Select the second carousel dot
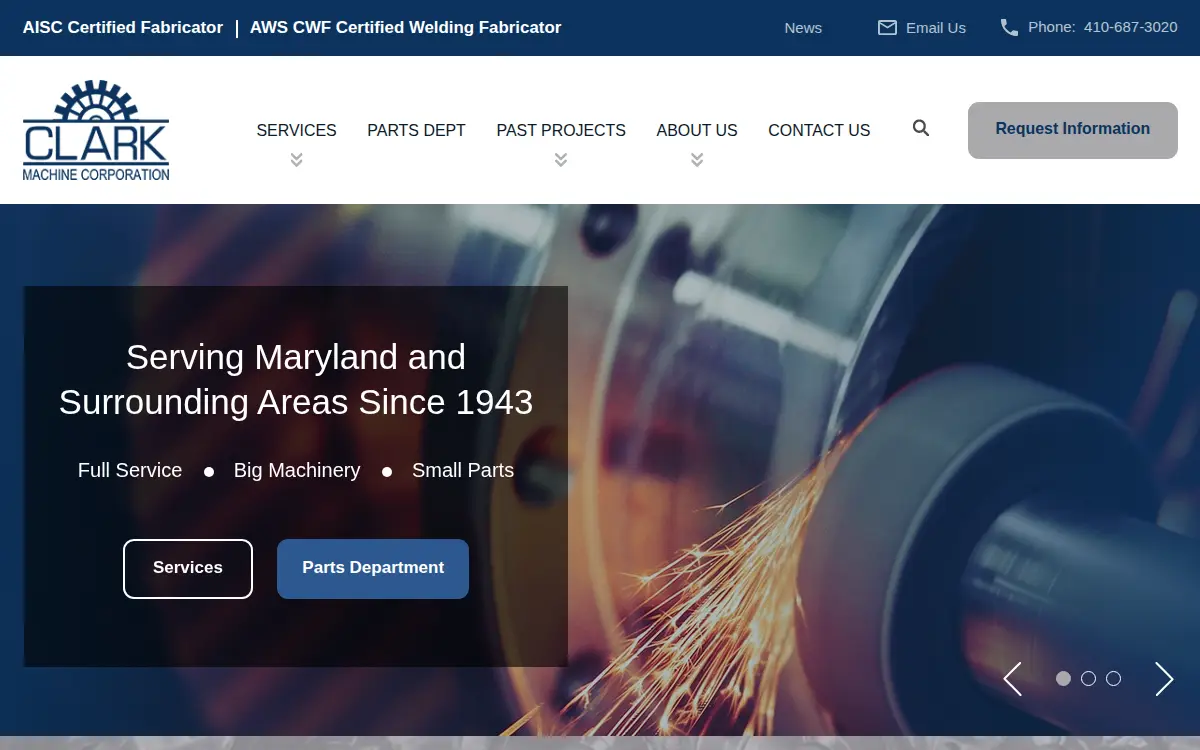 pyautogui.click(x=1088, y=678)
